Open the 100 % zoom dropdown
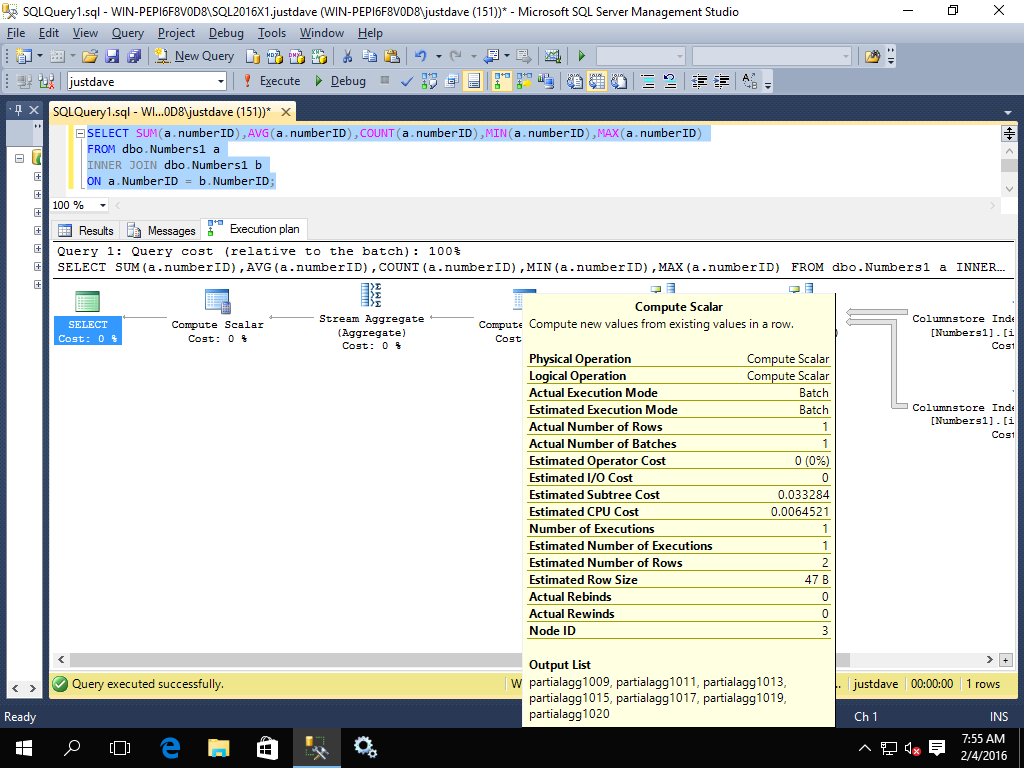Image resolution: width=1024 pixels, height=768 pixels. tap(103, 205)
